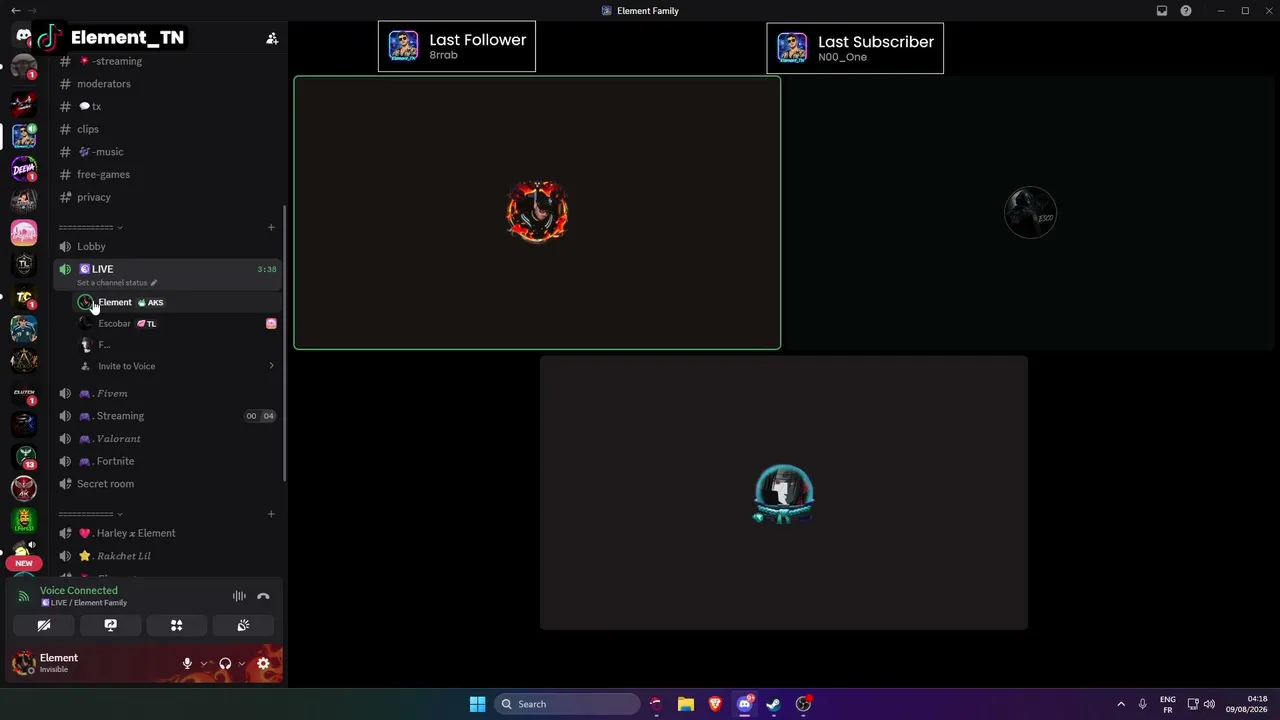Disconnect from voice with the hang-up icon
The image size is (1280, 720).
(x=263, y=596)
